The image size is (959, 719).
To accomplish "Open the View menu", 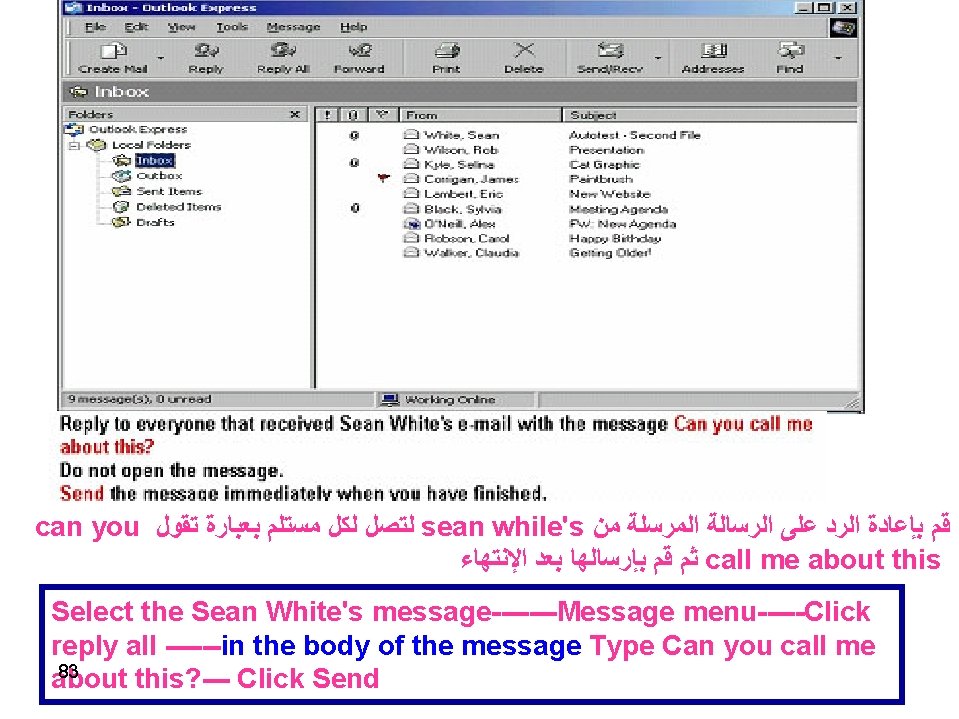I will tap(181, 27).
